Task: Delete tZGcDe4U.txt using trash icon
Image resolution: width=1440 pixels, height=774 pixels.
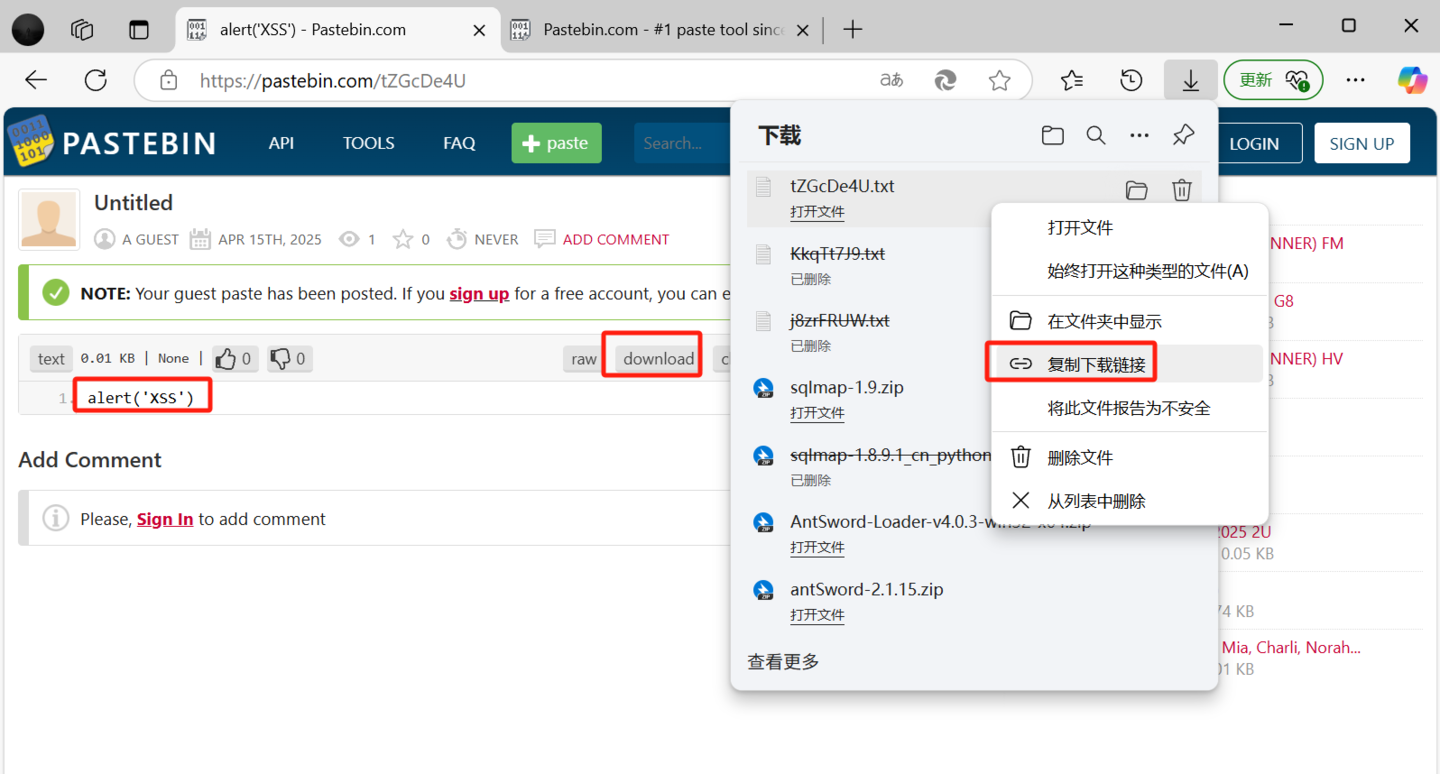Action: pos(1181,190)
